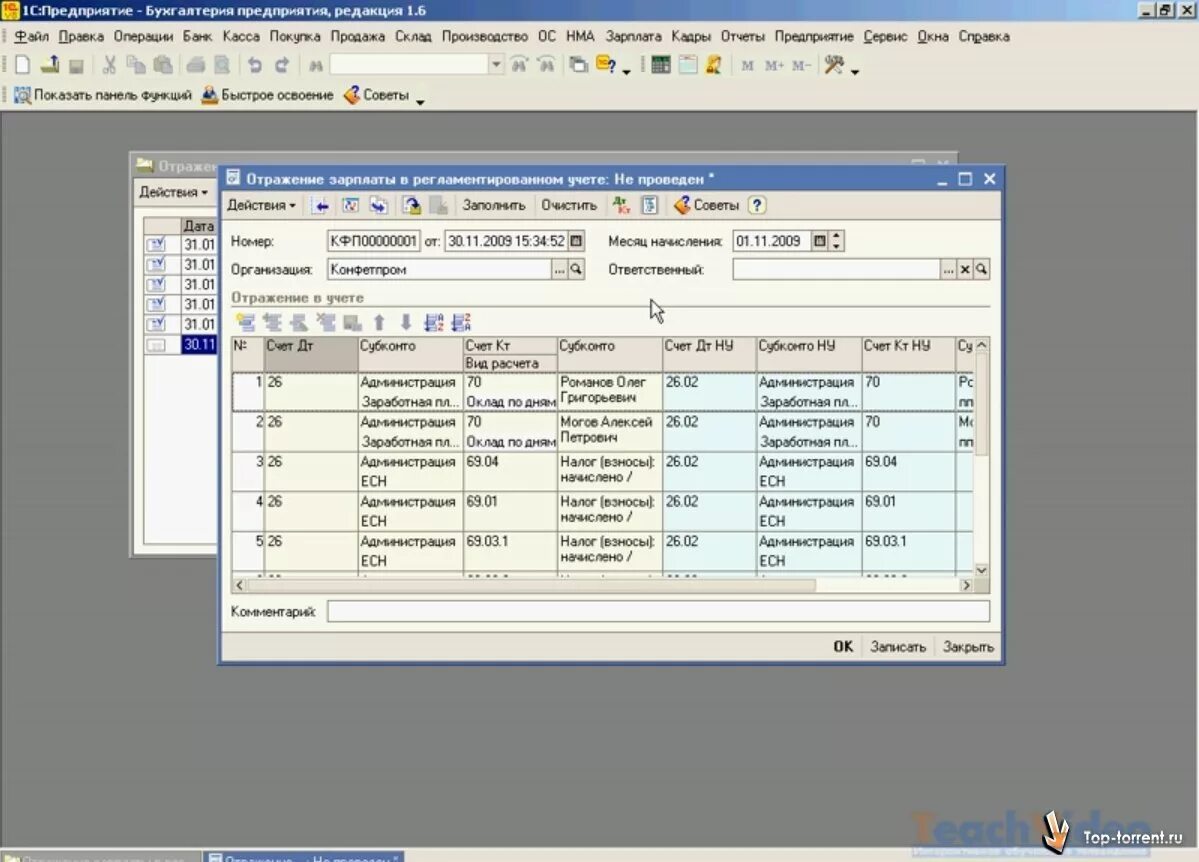
Task: Click the help question icon in main toolbar
Action: click(606, 66)
